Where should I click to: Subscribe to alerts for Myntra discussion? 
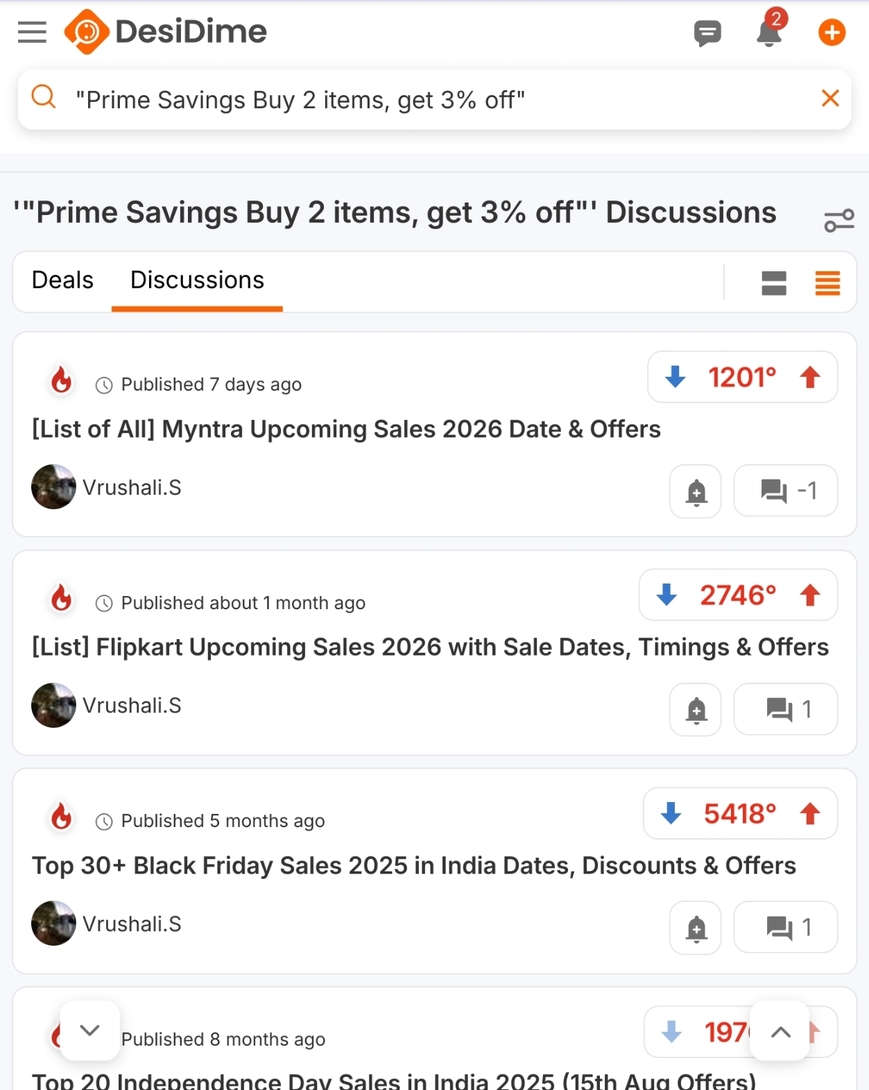(x=696, y=491)
